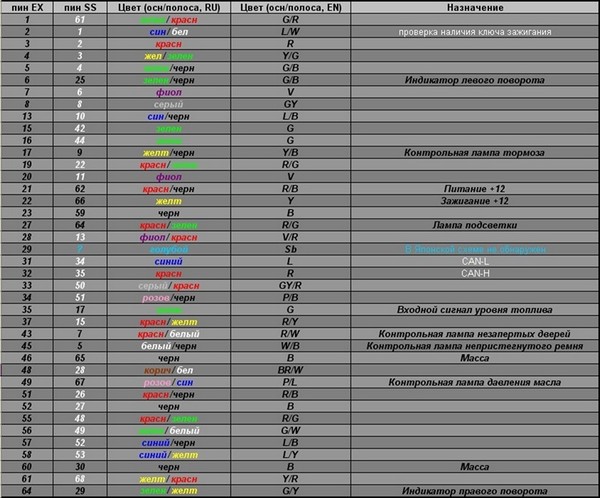The width and height of the screenshot is (600, 498).
Task: Click the blue highlighted text in the Sb row
Action: (474, 248)
